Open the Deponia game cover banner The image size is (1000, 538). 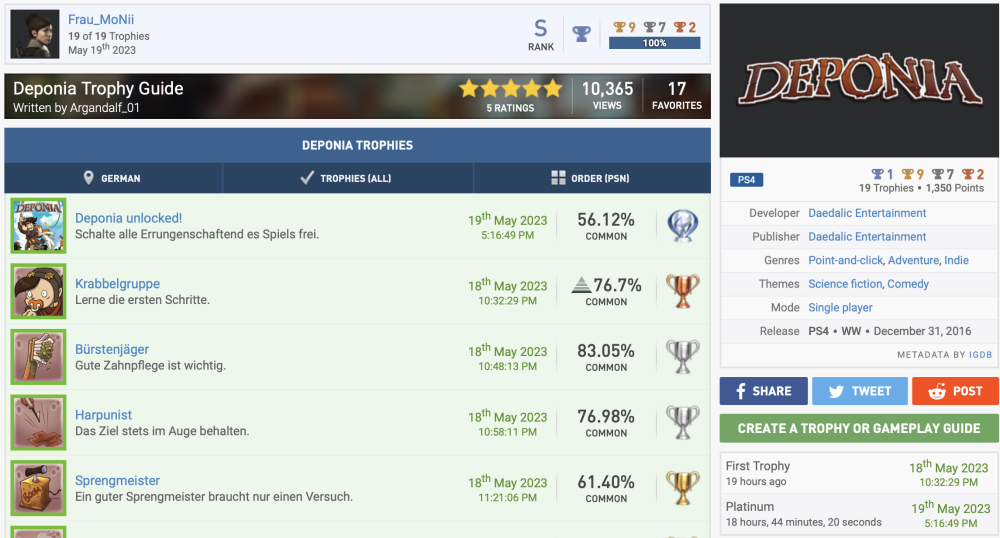[x=859, y=80]
